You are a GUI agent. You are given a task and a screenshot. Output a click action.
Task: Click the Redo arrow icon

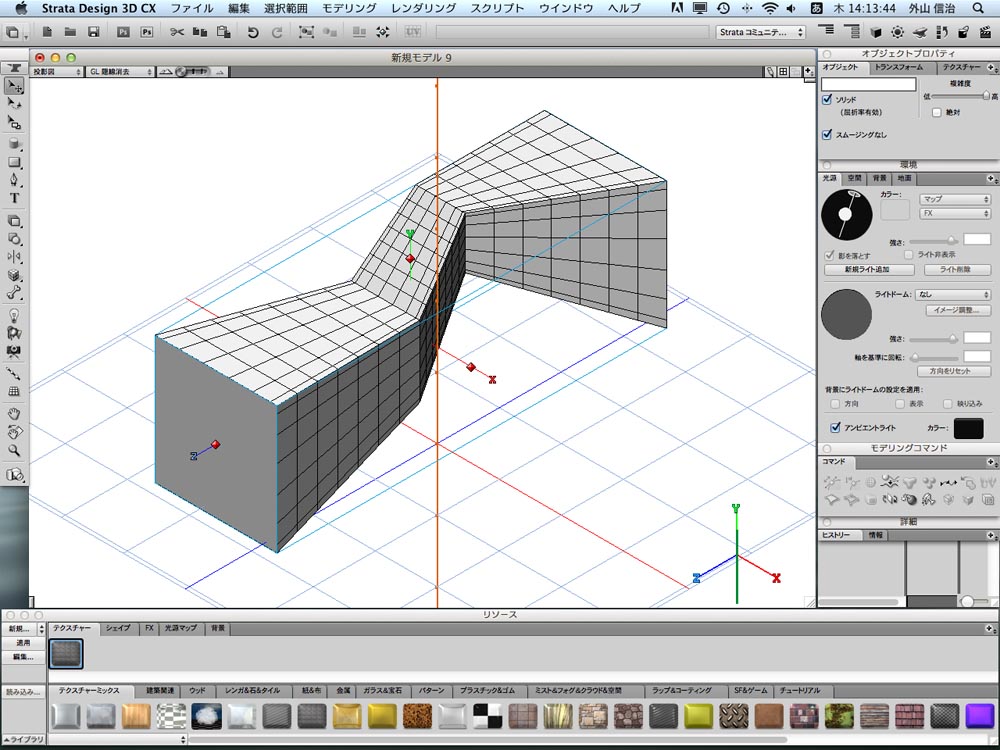pyautogui.click(x=277, y=32)
